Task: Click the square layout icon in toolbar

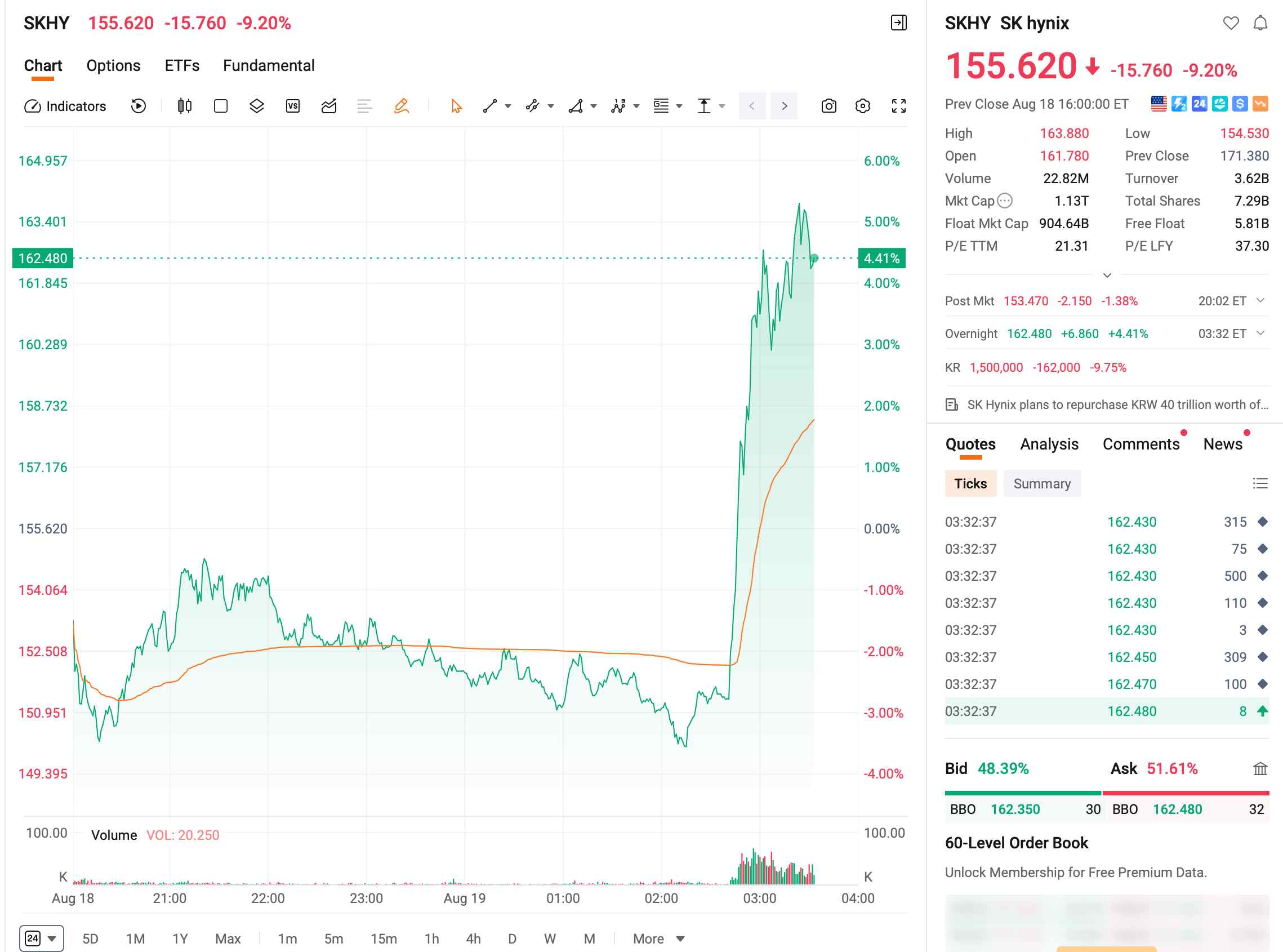Action: 221,106
